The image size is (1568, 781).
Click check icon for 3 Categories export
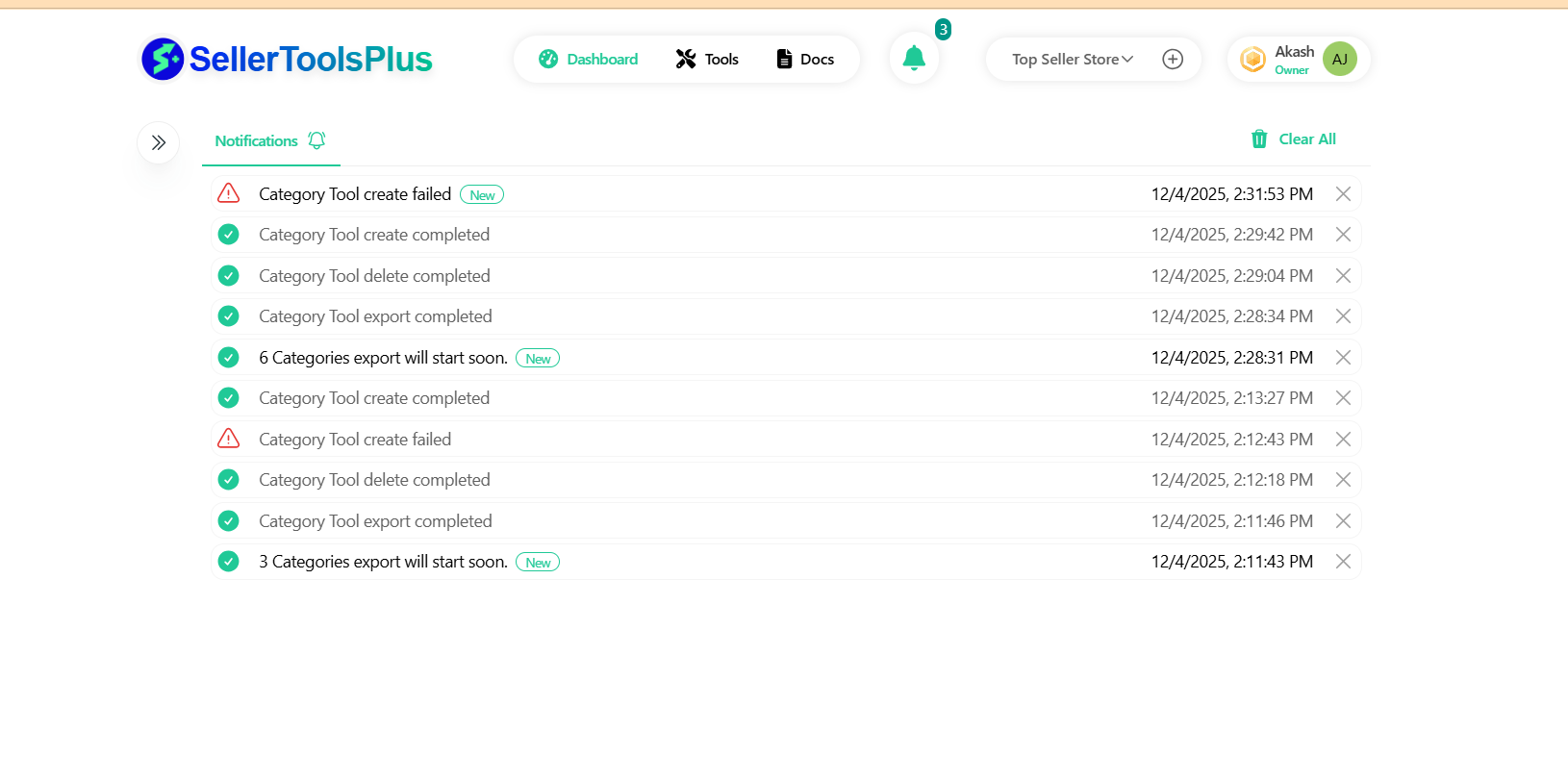(229, 562)
